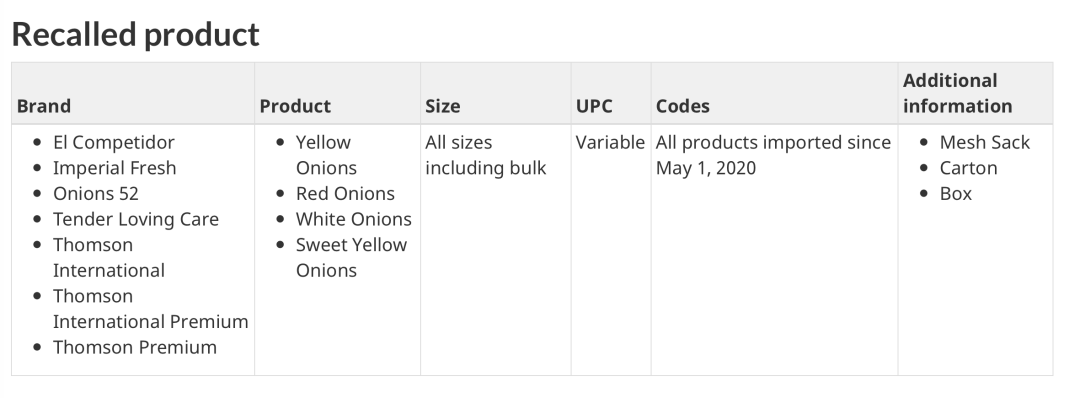The width and height of the screenshot is (1080, 398).
Task: Click the Recalled product heading
Action: (x=136, y=34)
